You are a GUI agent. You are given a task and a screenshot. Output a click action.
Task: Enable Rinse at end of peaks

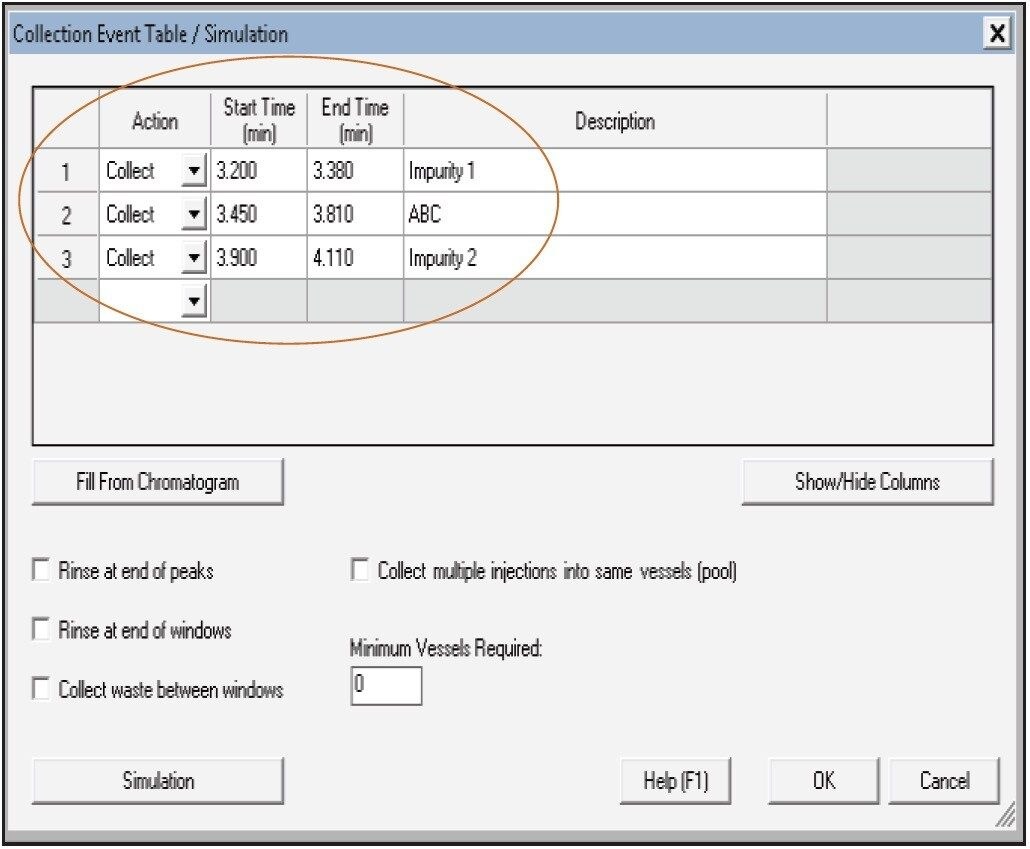click(42, 571)
